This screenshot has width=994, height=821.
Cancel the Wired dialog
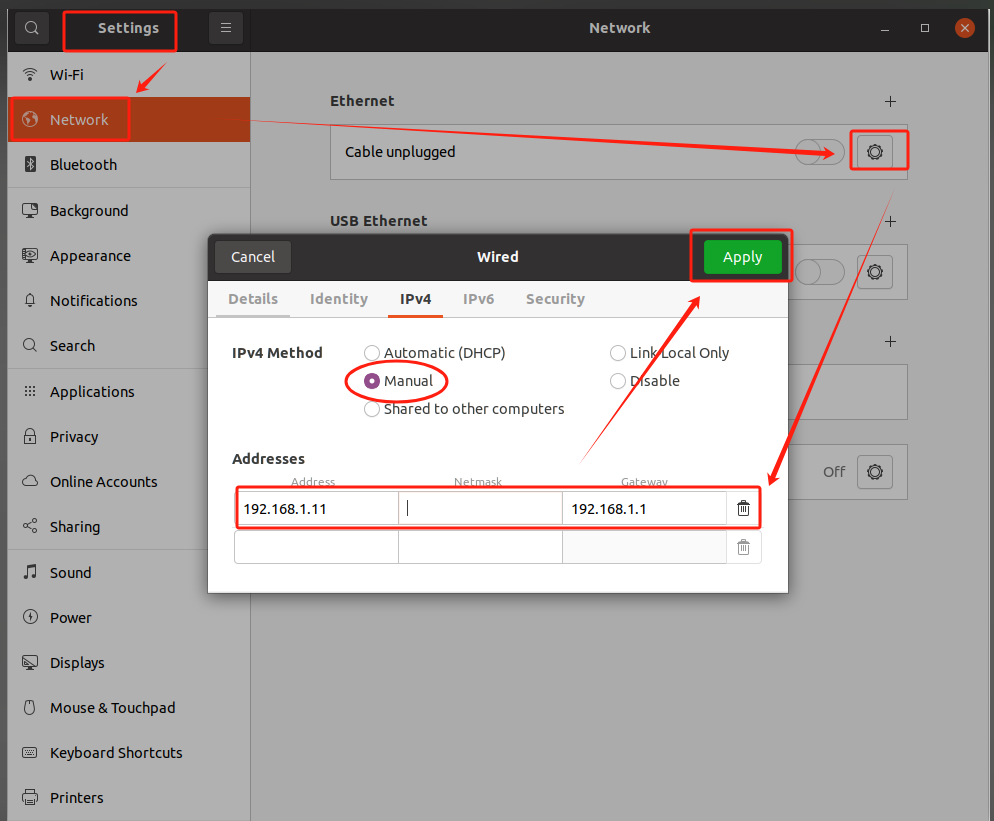[253, 257]
